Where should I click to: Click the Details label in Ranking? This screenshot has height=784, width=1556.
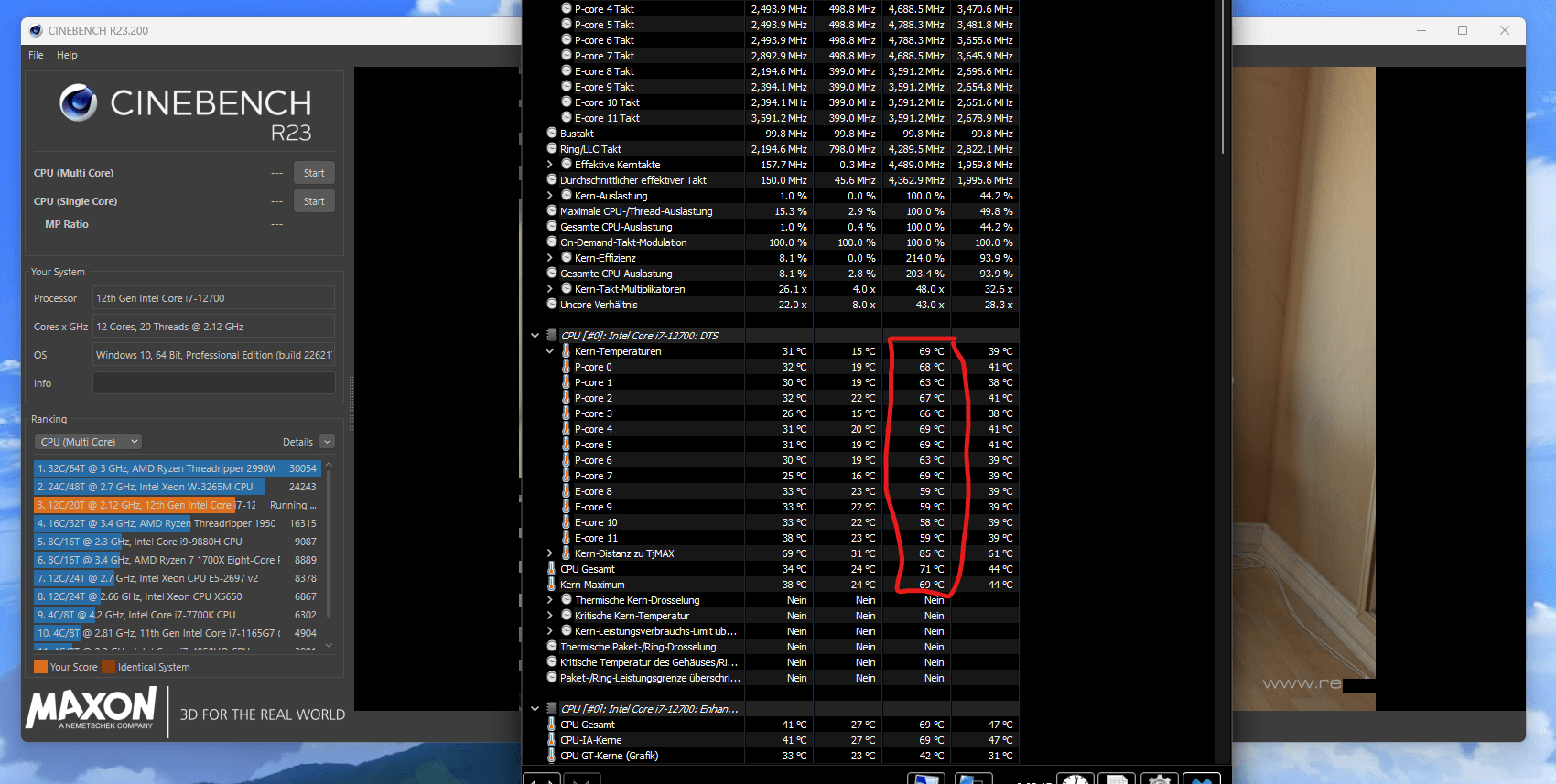297,442
